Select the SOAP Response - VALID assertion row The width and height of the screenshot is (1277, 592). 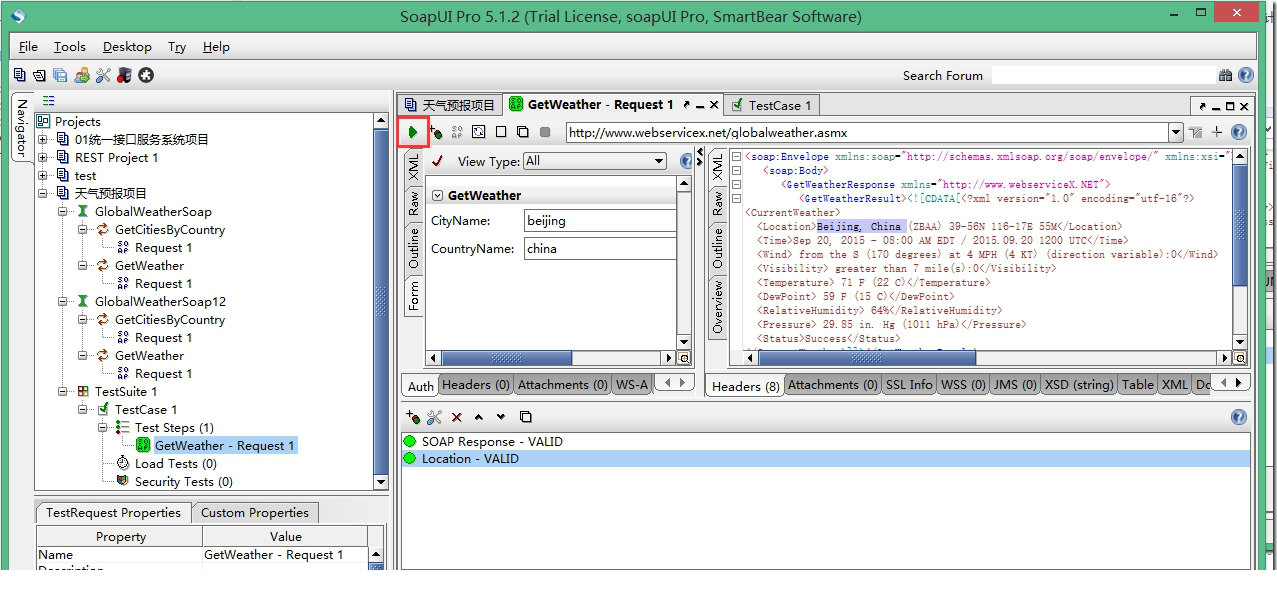tap(825, 442)
